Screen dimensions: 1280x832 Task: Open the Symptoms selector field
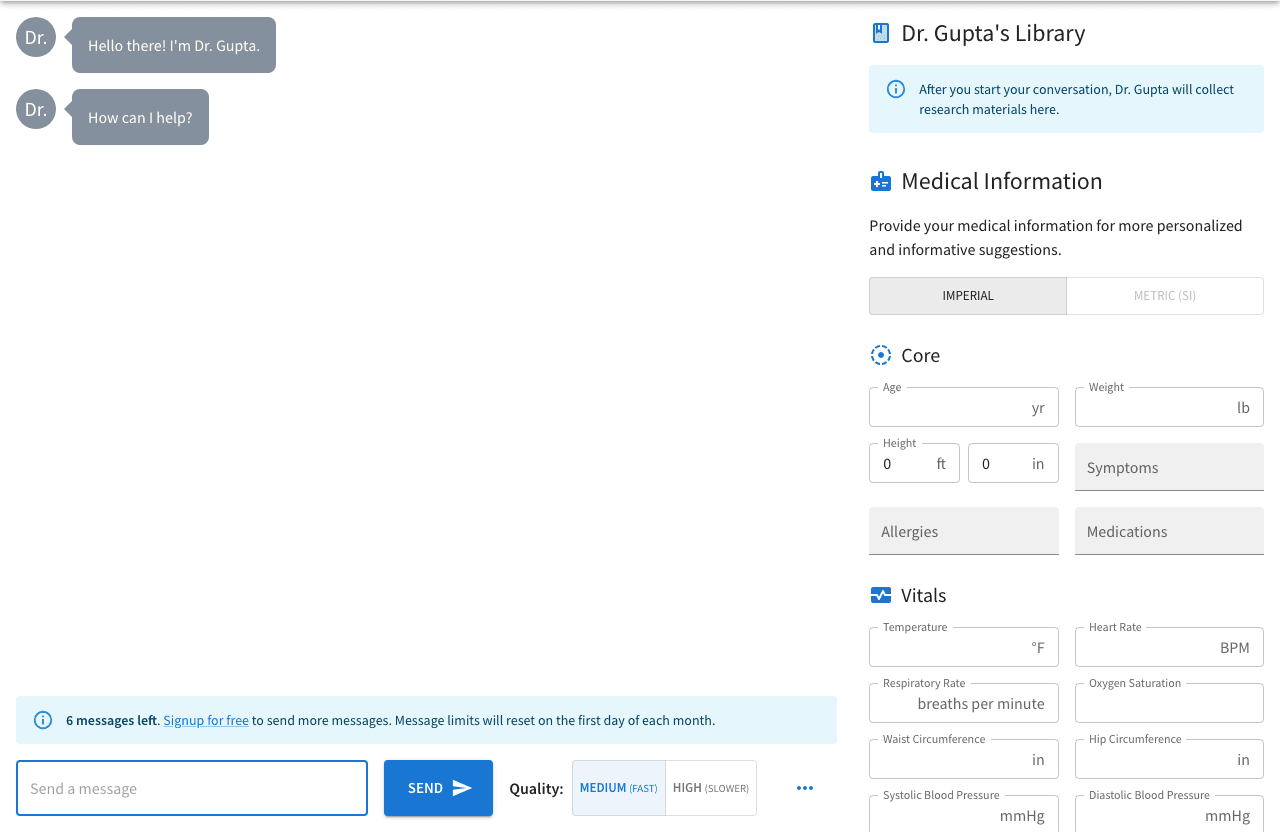(x=1169, y=467)
